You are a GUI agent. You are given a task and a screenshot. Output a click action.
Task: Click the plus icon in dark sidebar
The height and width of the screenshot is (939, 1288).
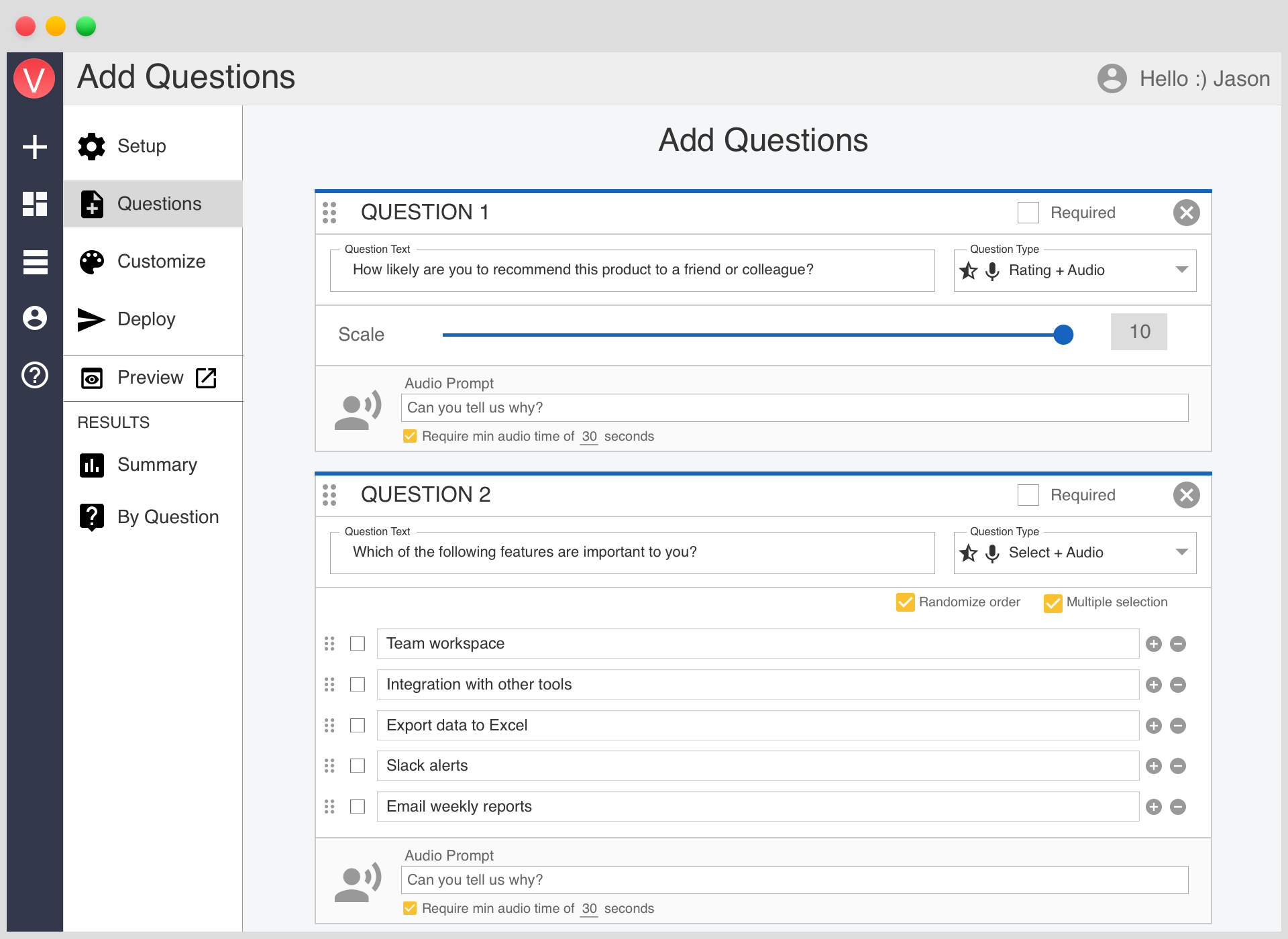click(x=35, y=146)
